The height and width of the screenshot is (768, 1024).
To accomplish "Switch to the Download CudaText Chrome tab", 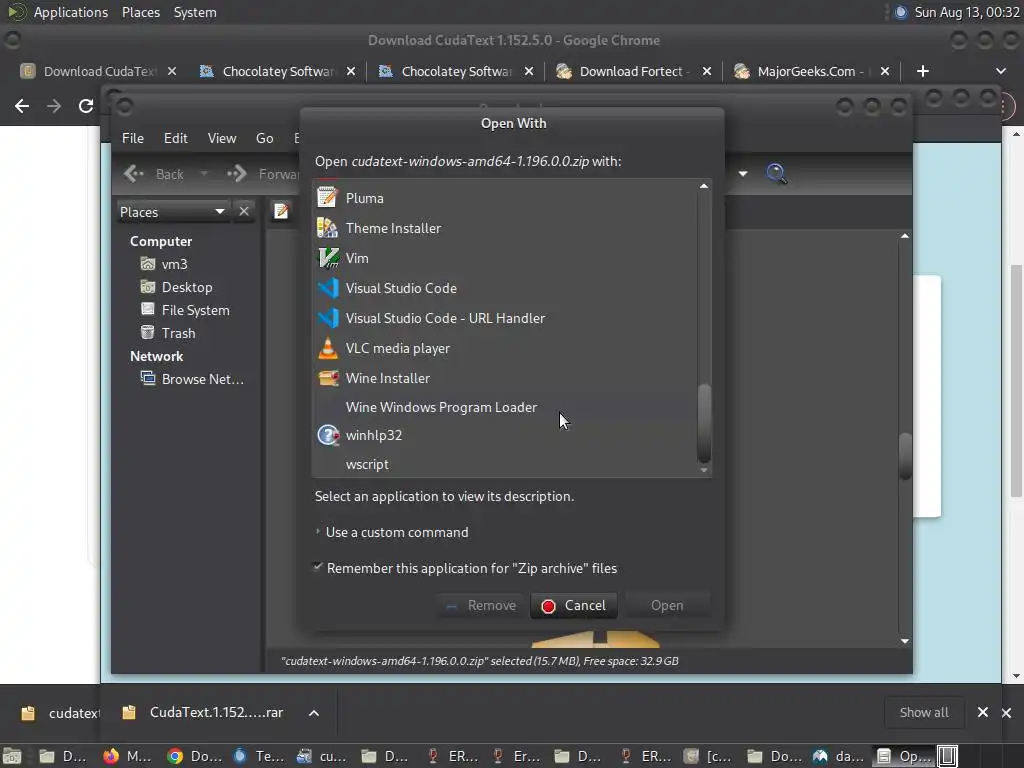I will pos(99,71).
